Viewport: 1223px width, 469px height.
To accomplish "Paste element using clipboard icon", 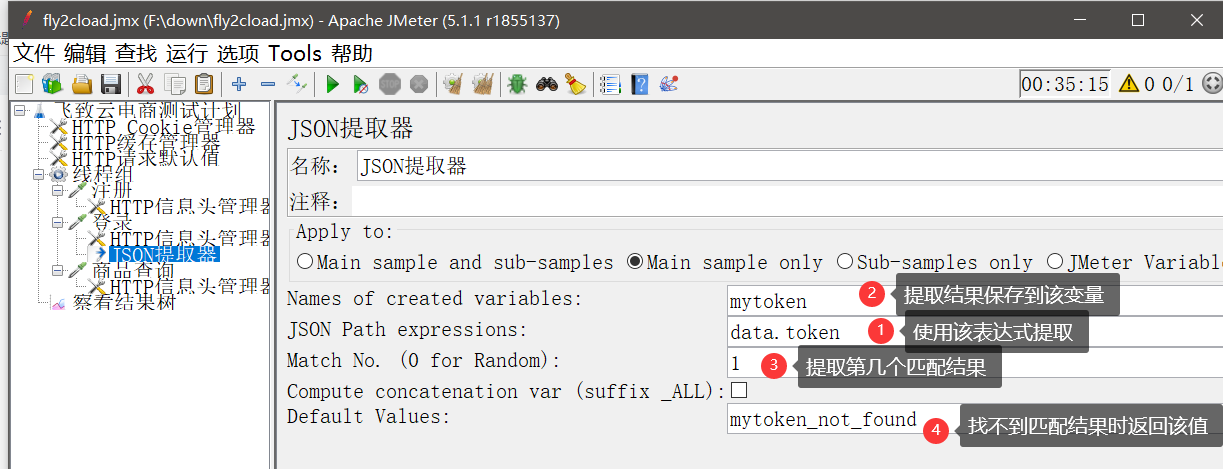I will [x=204, y=84].
